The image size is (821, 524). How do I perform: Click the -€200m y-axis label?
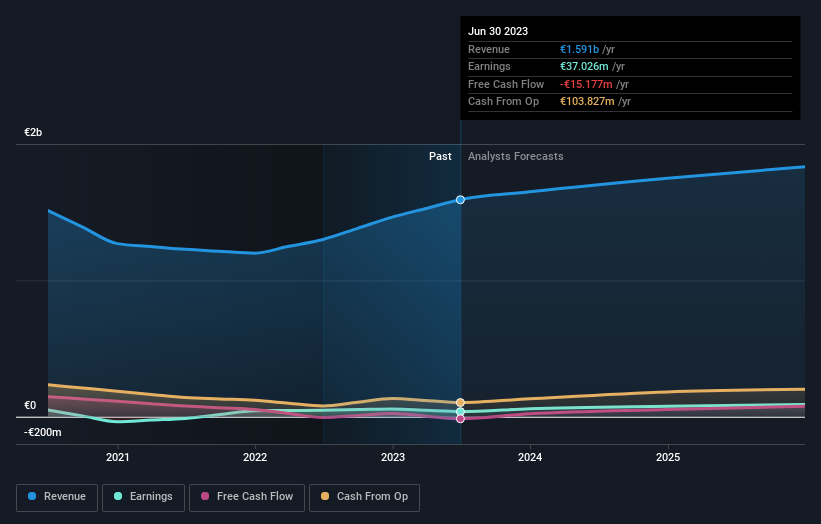[x=42, y=432]
